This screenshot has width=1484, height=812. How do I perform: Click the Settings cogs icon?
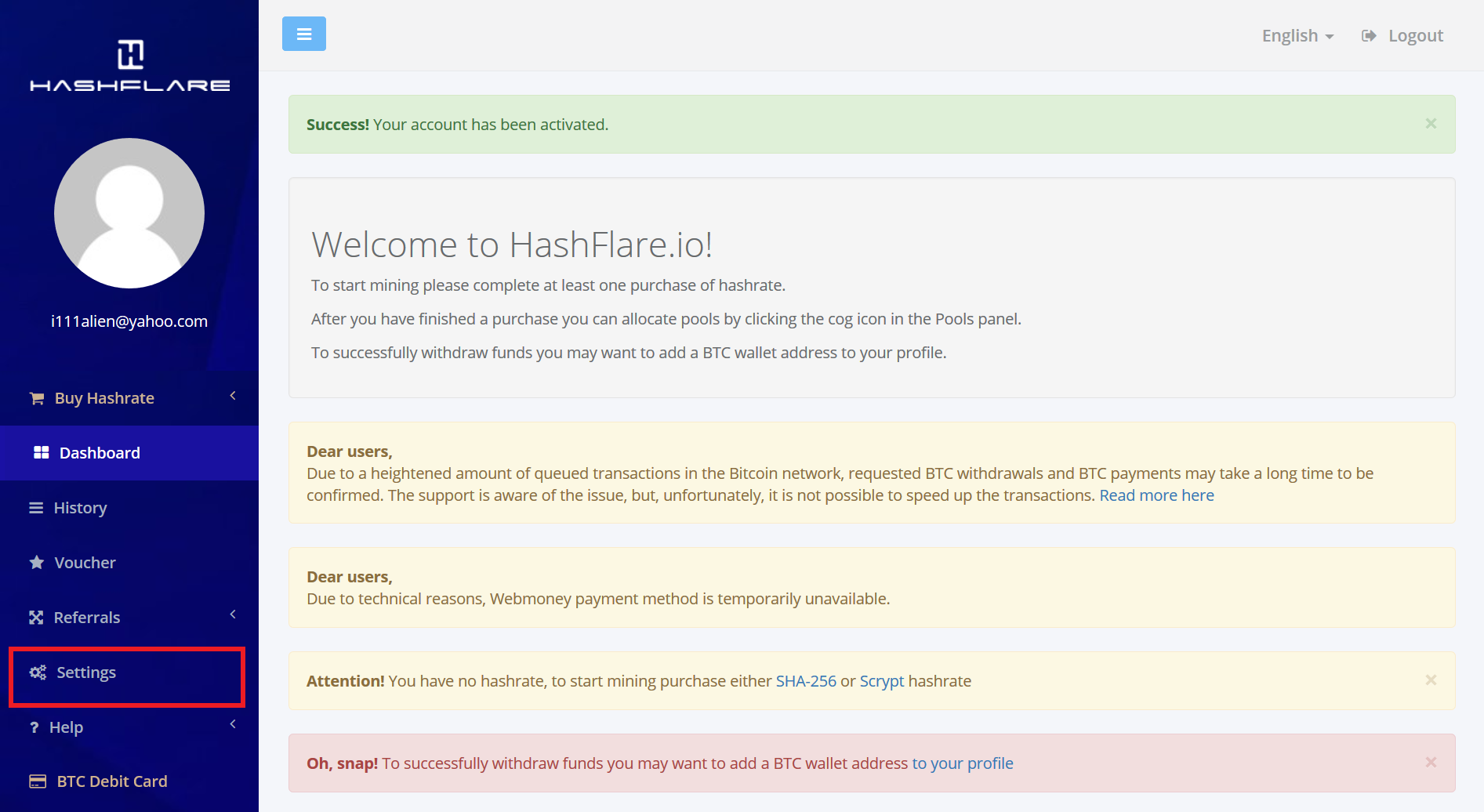(38, 672)
